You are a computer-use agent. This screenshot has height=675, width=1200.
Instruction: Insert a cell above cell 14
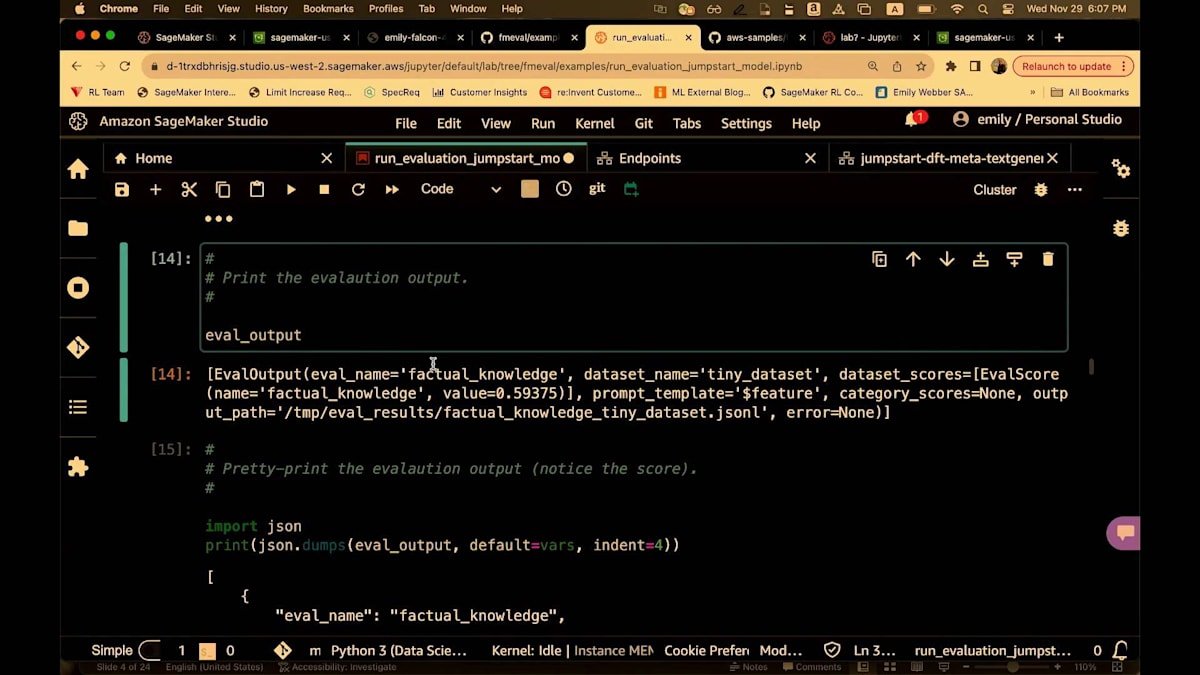(x=981, y=259)
